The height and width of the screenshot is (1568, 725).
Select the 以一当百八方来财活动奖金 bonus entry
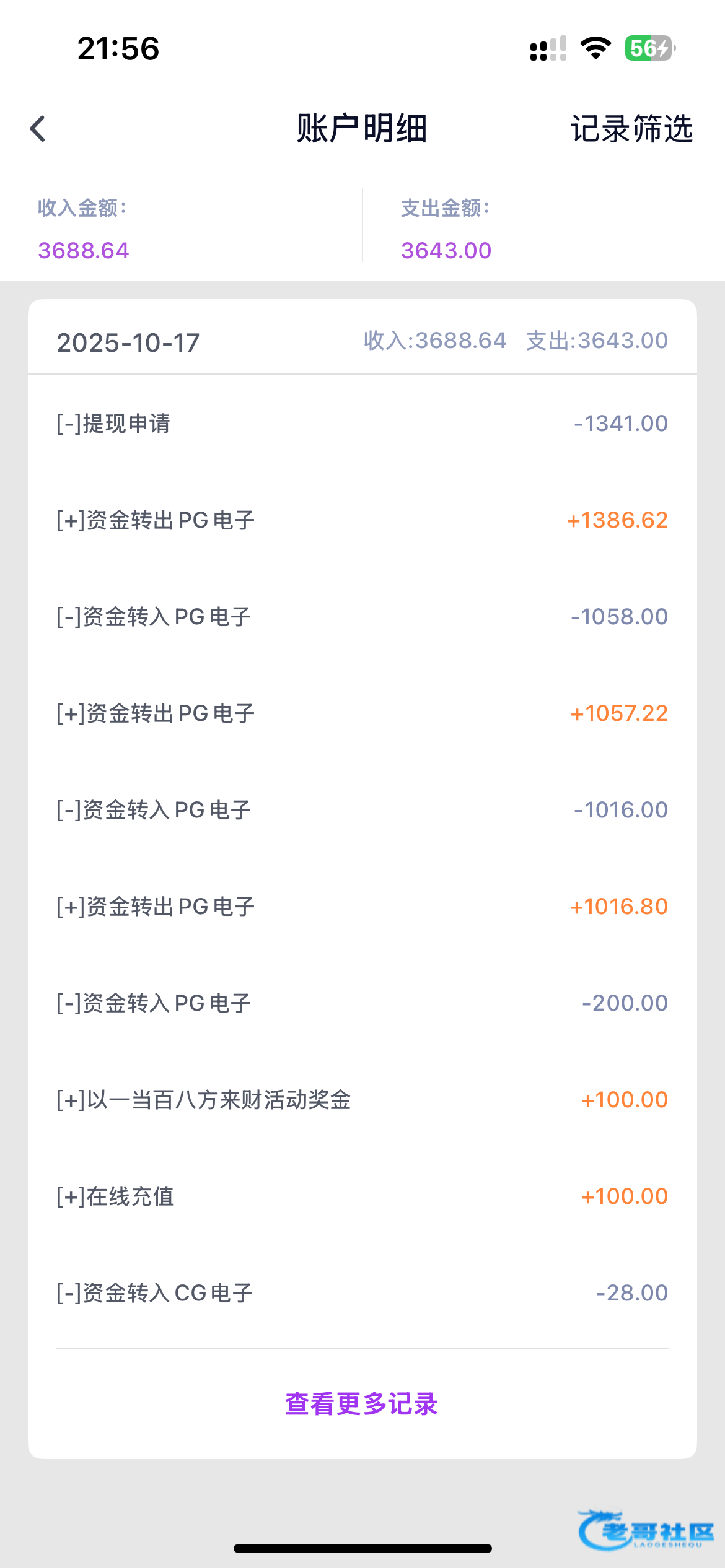click(x=362, y=1100)
